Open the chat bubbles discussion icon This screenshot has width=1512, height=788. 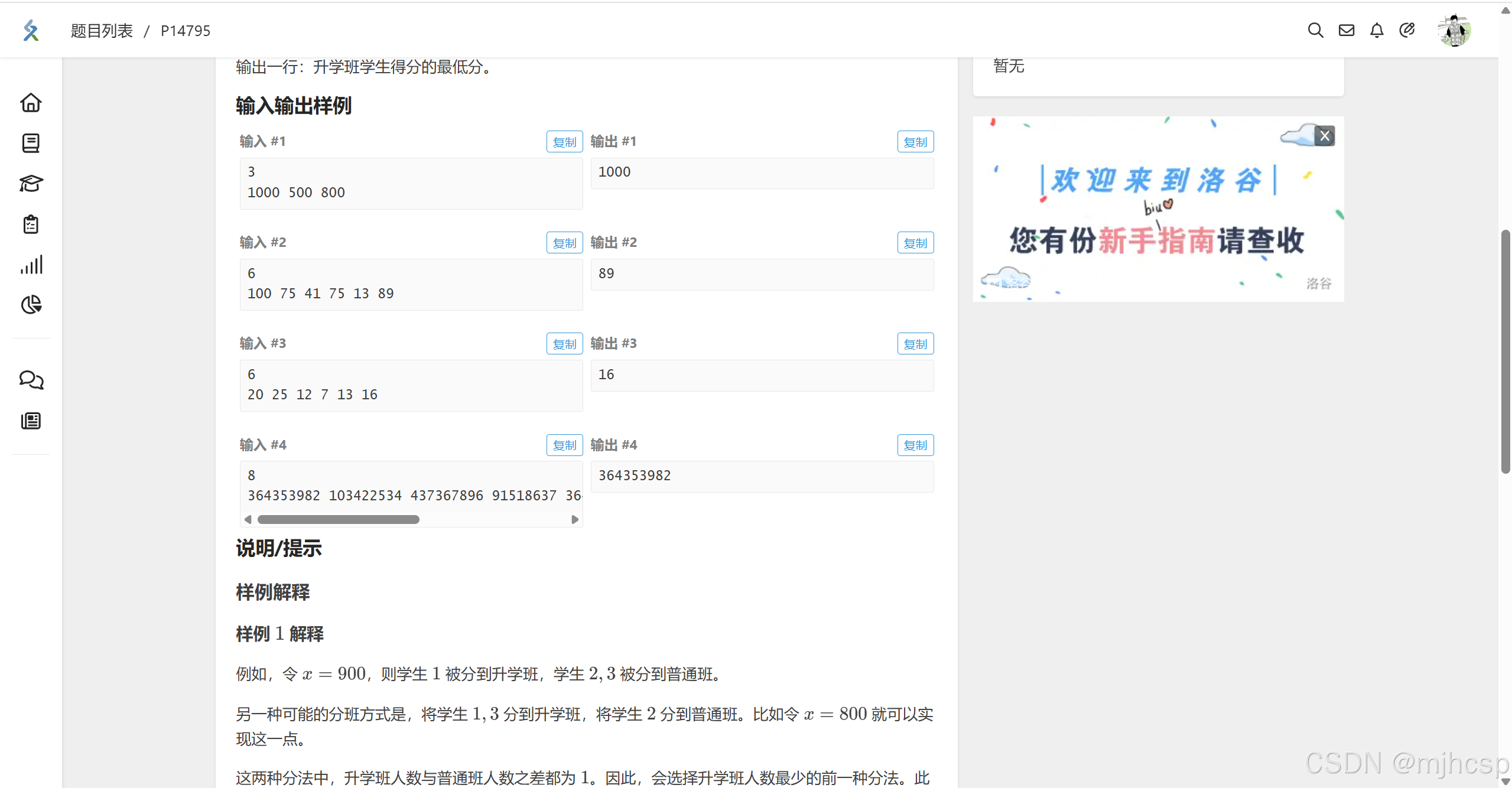(x=31, y=380)
